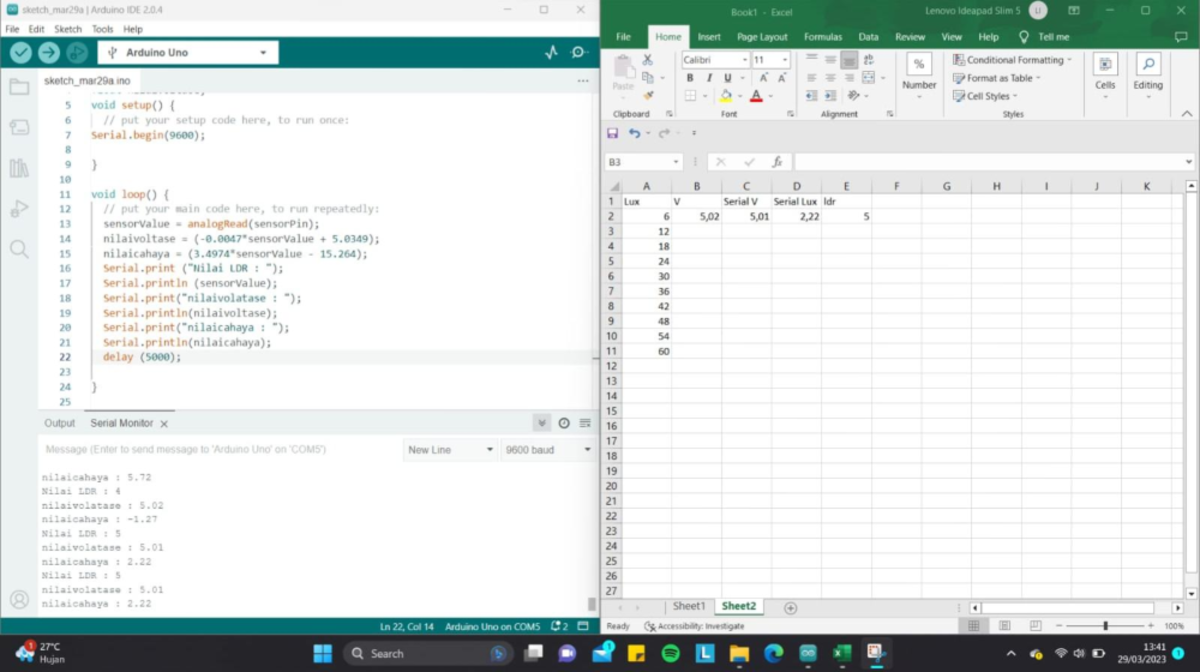Screen dimensions: 1200x672
Task: Click the Font Color icon in Excel
Action: point(756,96)
